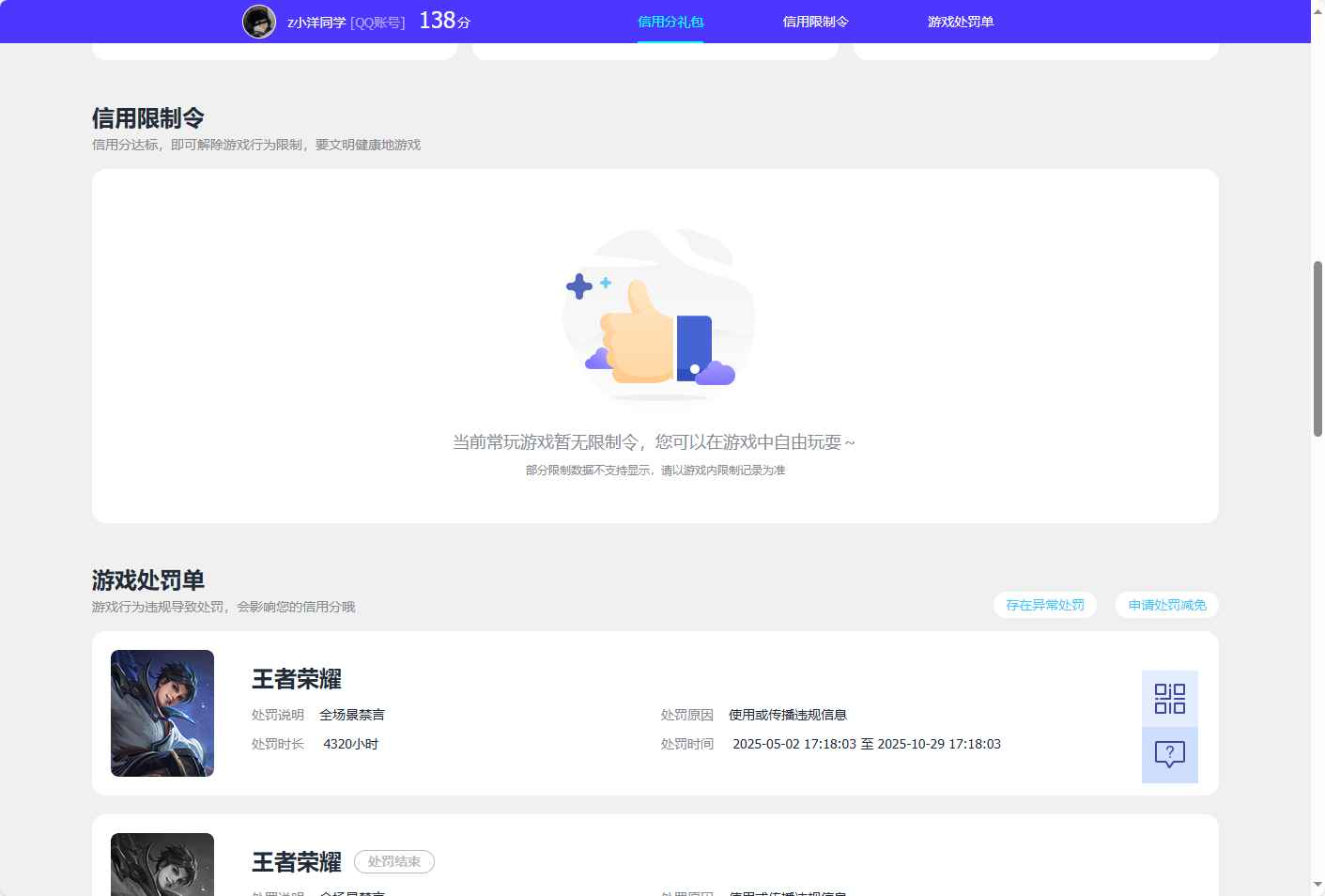Screen dimensions: 1325x896
Task: Click the 4320小时 penalty duration
Action: click(350, 744)
